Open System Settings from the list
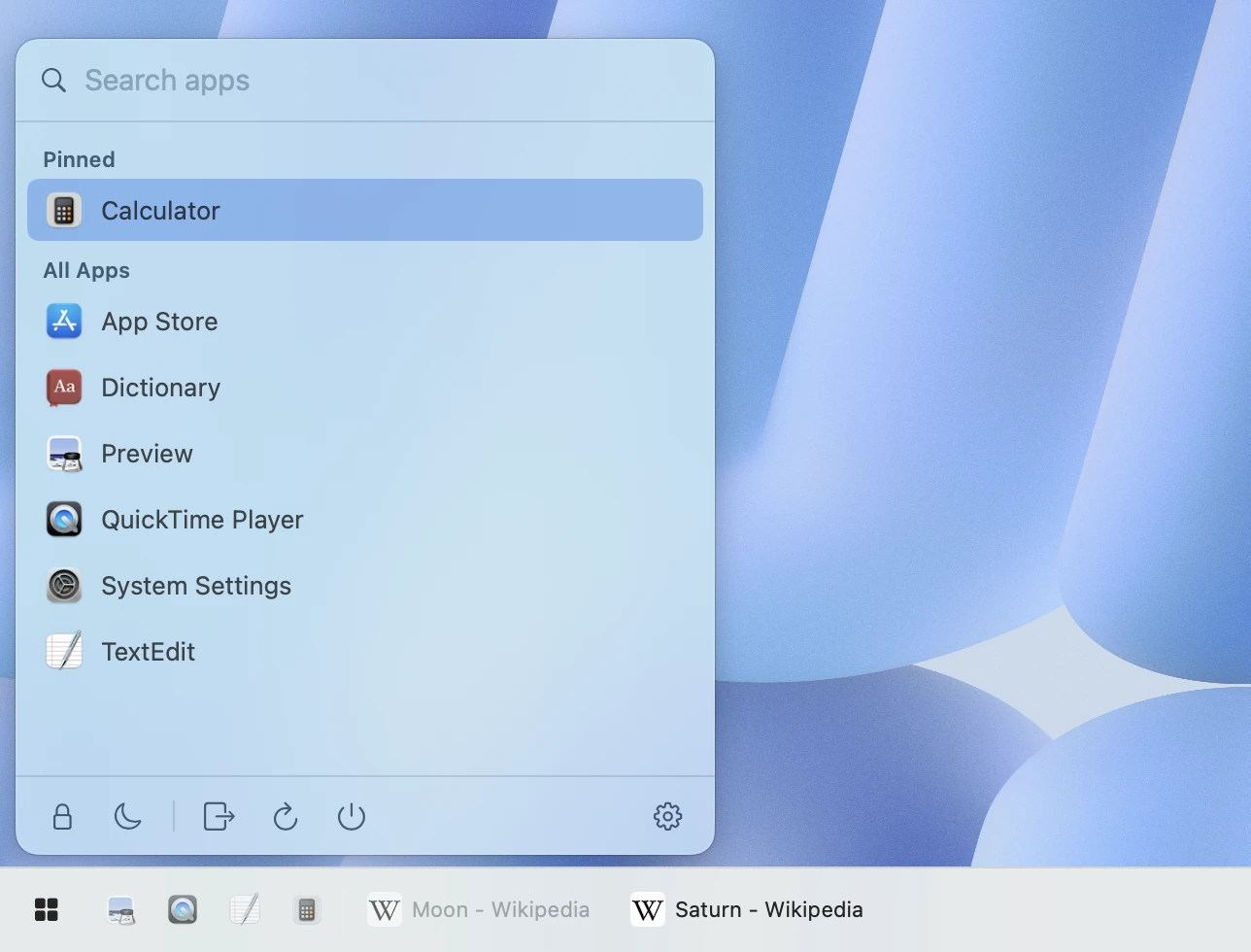1251x952 pixels. click(365, 586)
